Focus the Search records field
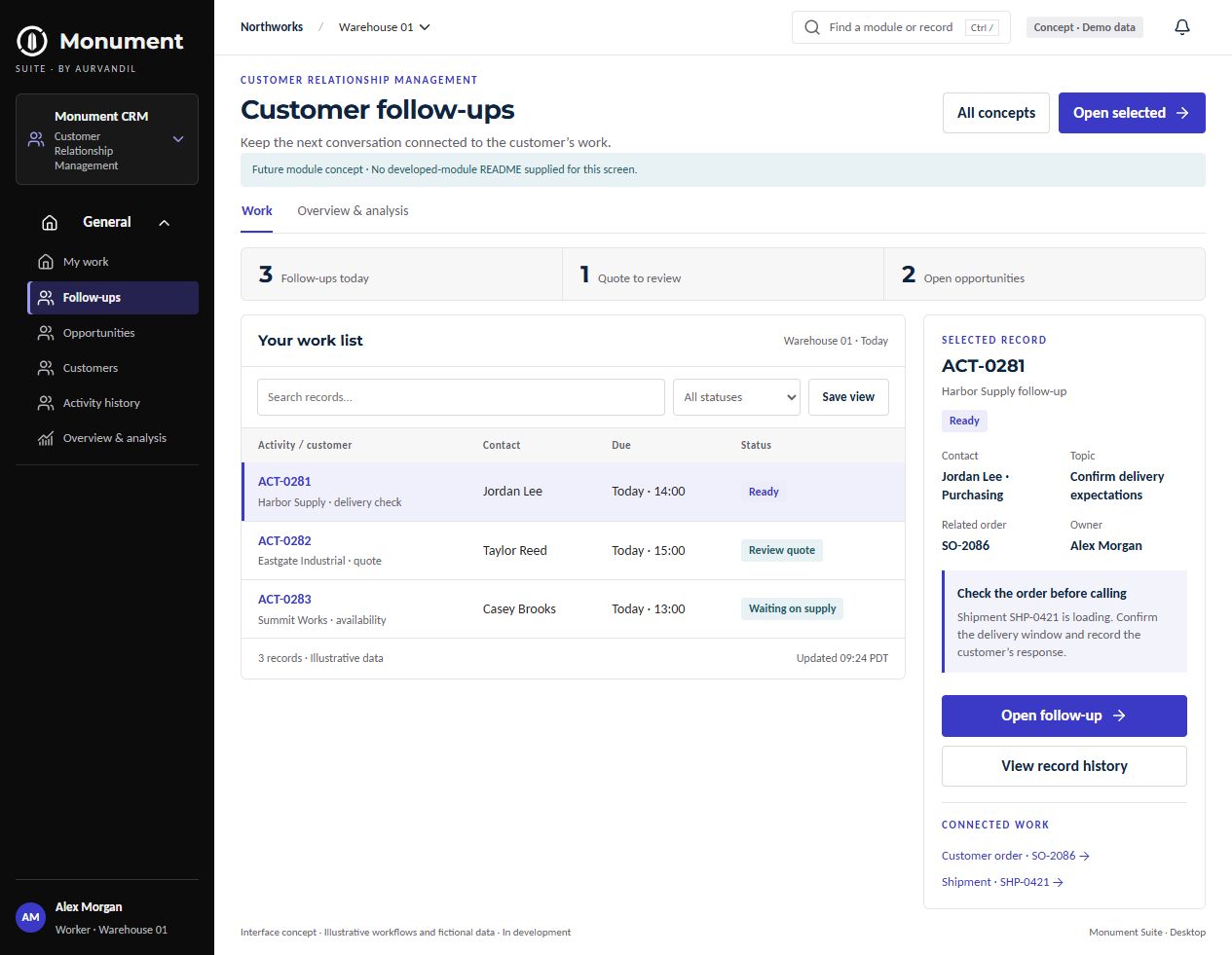 tap(461, 397)
